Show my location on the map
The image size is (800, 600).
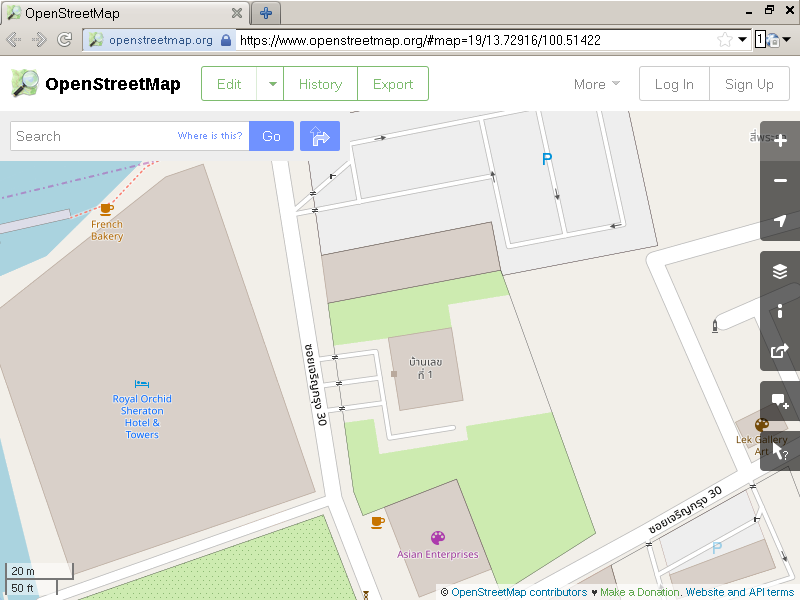(780, 221)
